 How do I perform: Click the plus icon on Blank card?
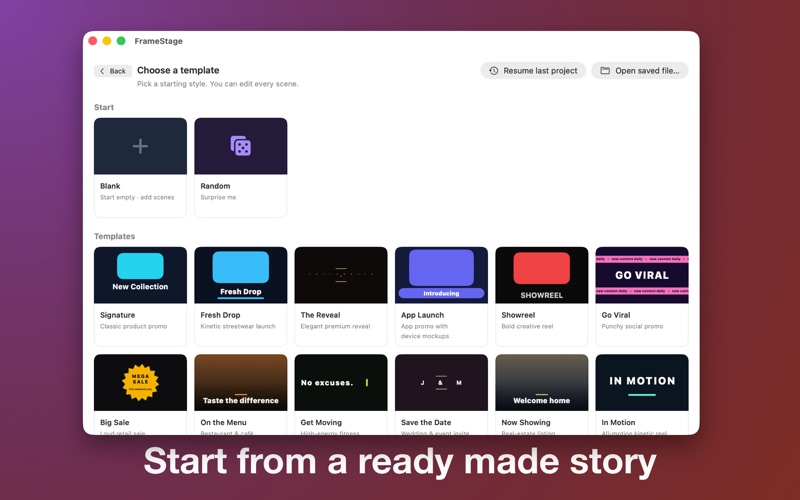click(140, 146)
